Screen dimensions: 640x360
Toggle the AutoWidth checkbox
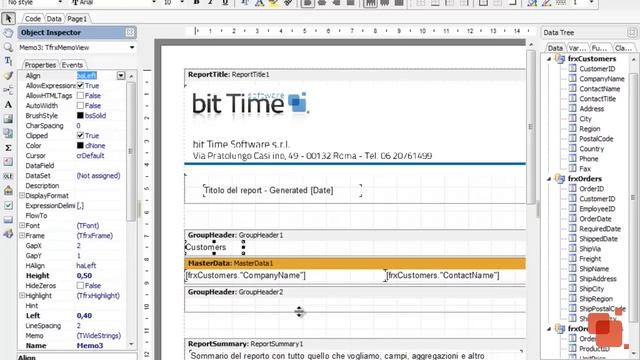tap(80, 106)
